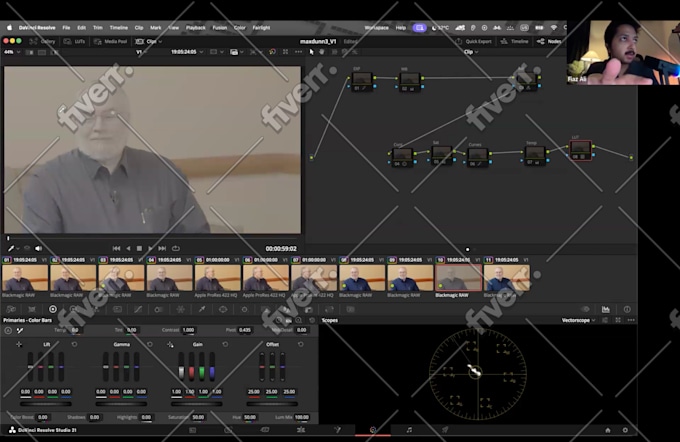Open the Clip node-graph mode dropdown

(x=471, y=52)
